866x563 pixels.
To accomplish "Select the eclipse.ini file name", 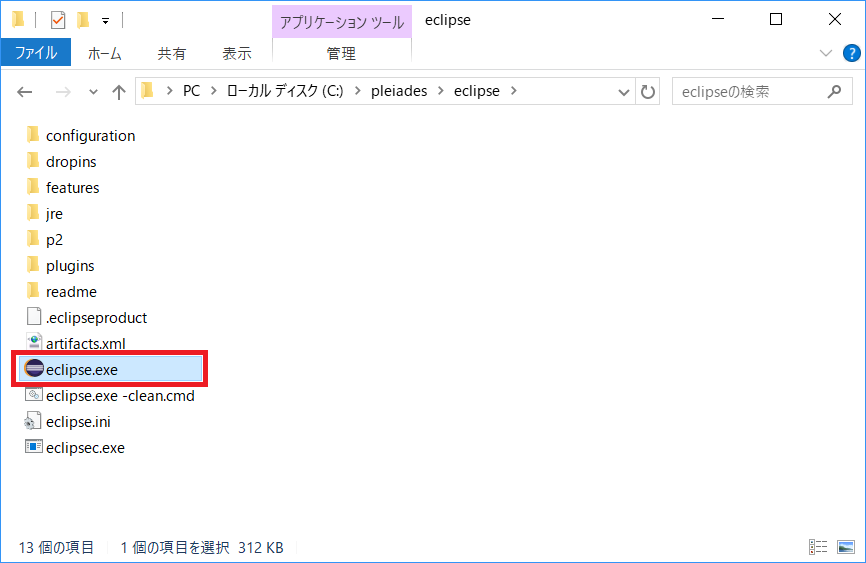I will (78, 422).
